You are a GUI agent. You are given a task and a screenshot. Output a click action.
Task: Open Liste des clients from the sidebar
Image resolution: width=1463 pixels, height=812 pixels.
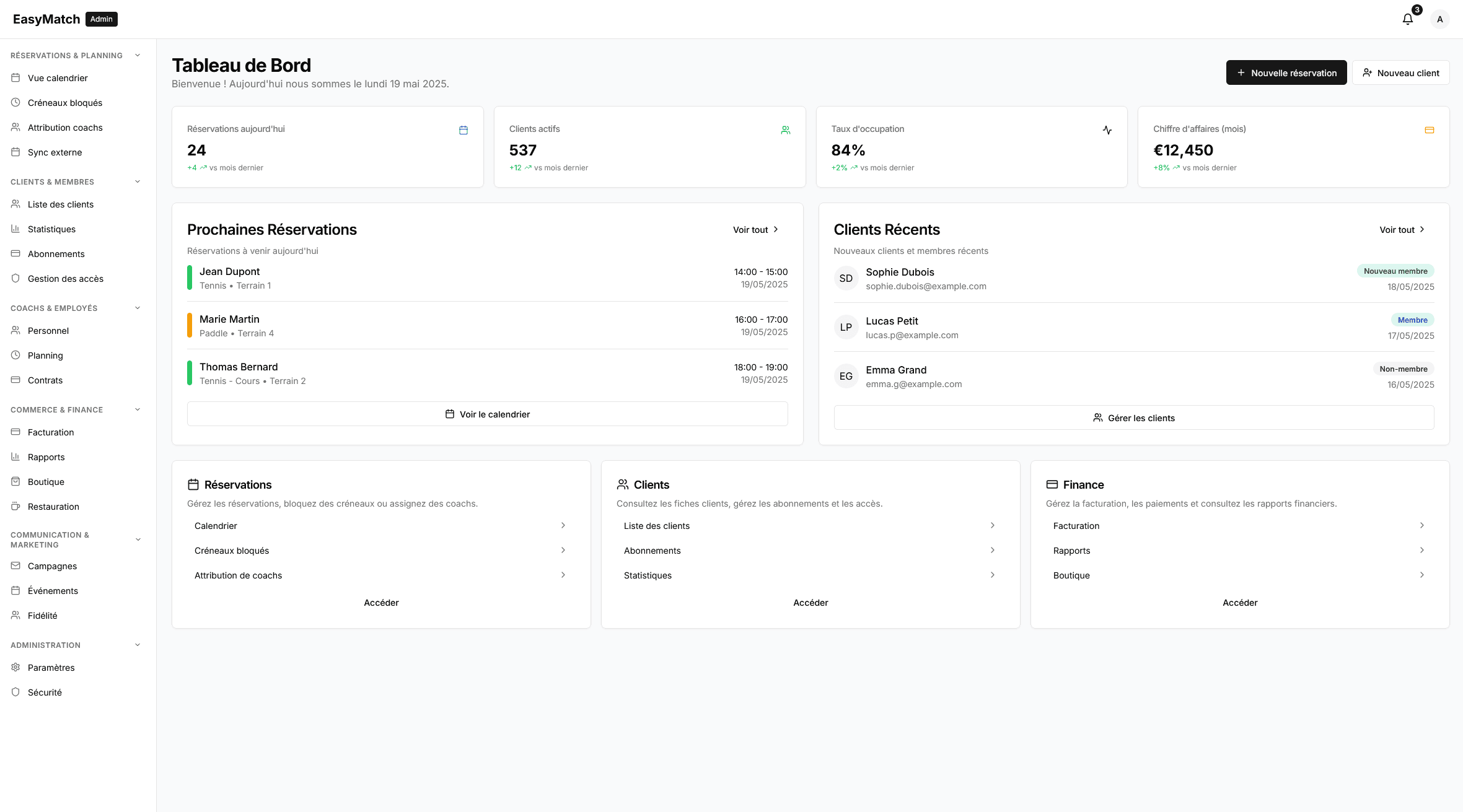[x=60, y=204]
